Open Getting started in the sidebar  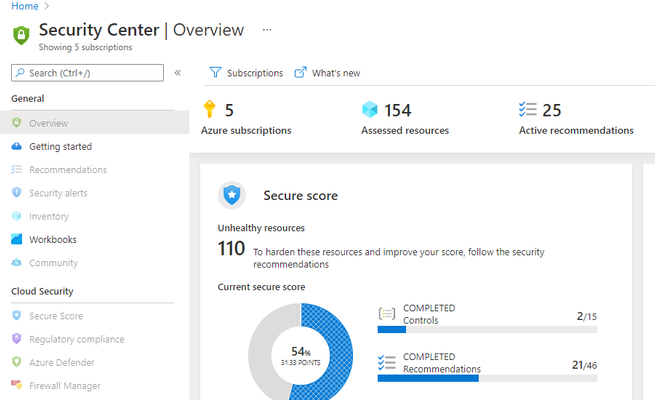click(x=60, y=147)
